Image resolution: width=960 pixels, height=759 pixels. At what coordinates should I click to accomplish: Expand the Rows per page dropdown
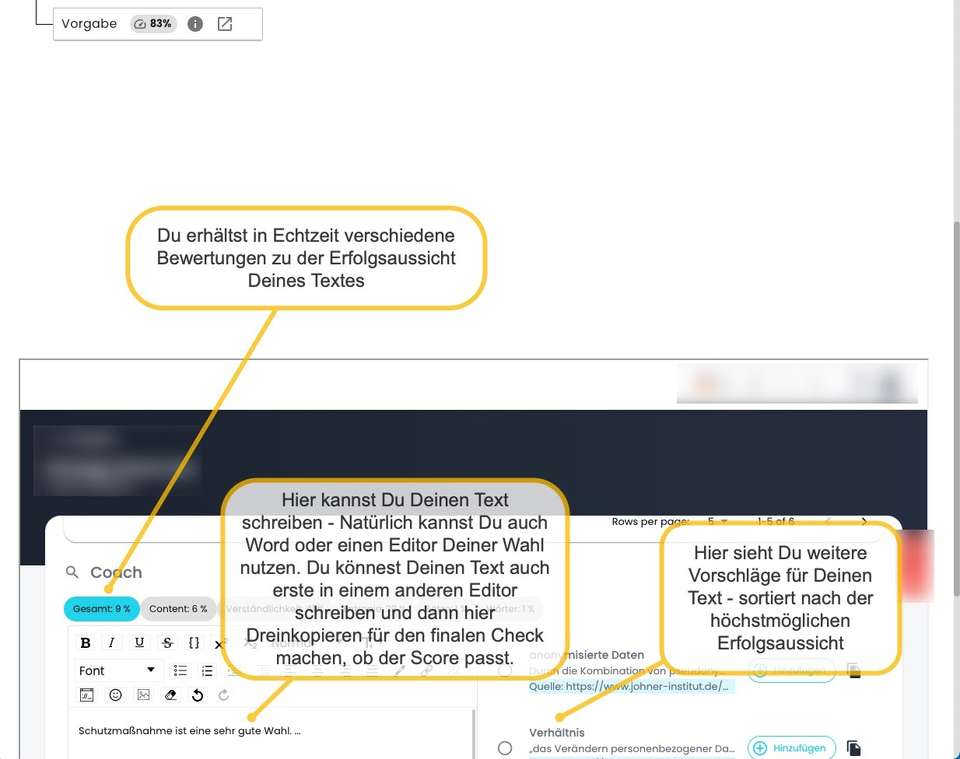[717, 522]
